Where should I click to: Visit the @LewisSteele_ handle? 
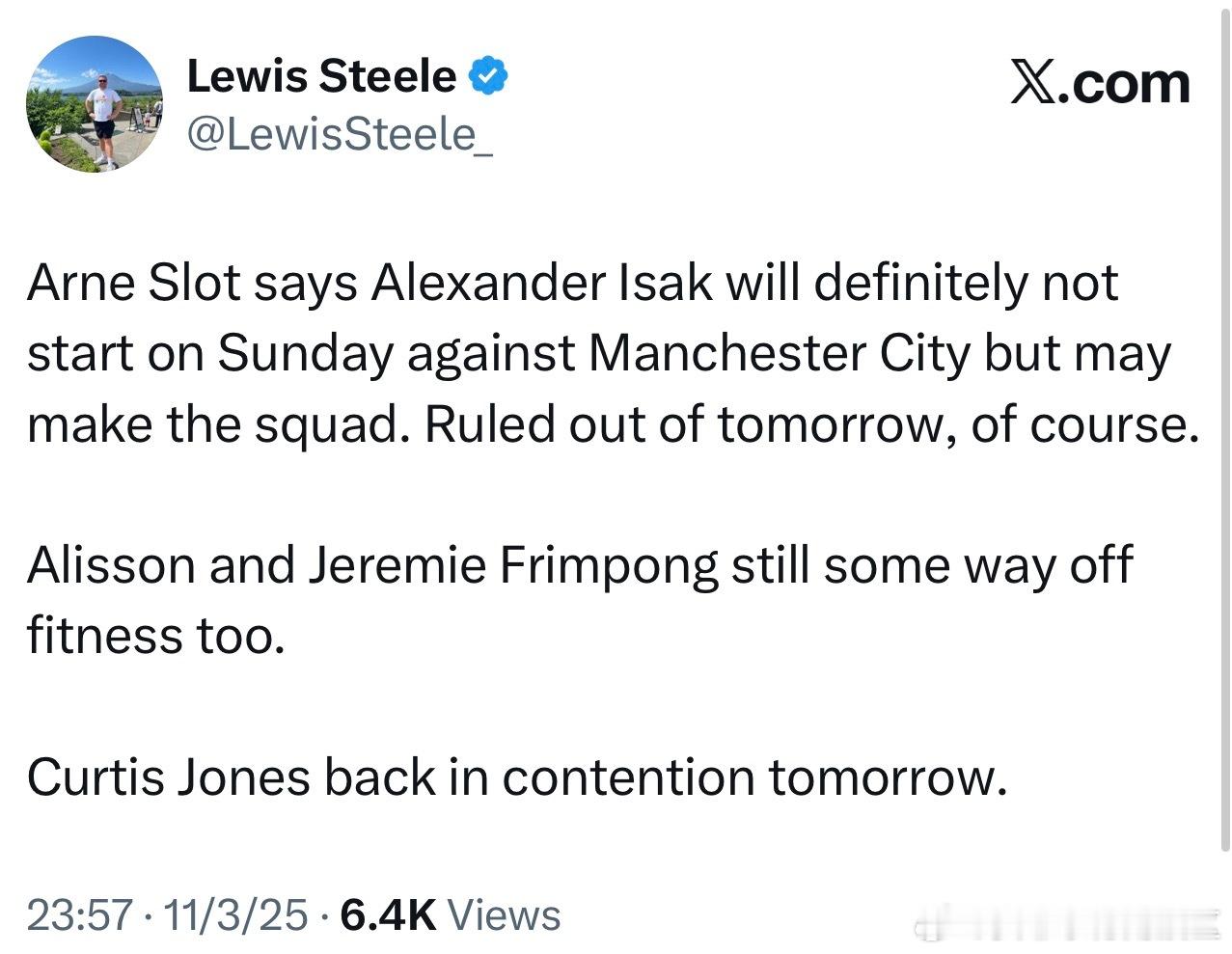(x=340, y=133)
